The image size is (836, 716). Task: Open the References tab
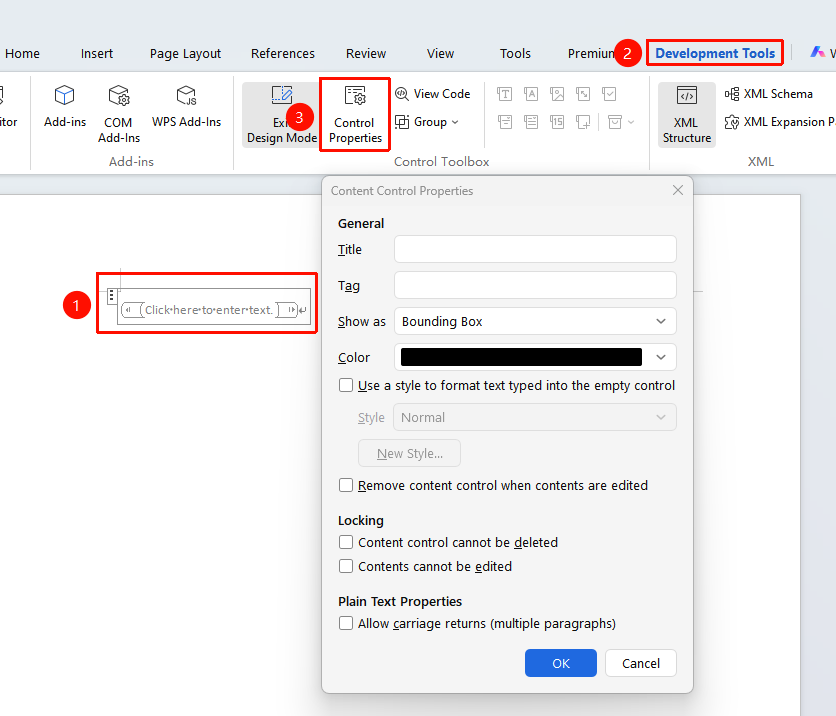(x=283, y=54)
